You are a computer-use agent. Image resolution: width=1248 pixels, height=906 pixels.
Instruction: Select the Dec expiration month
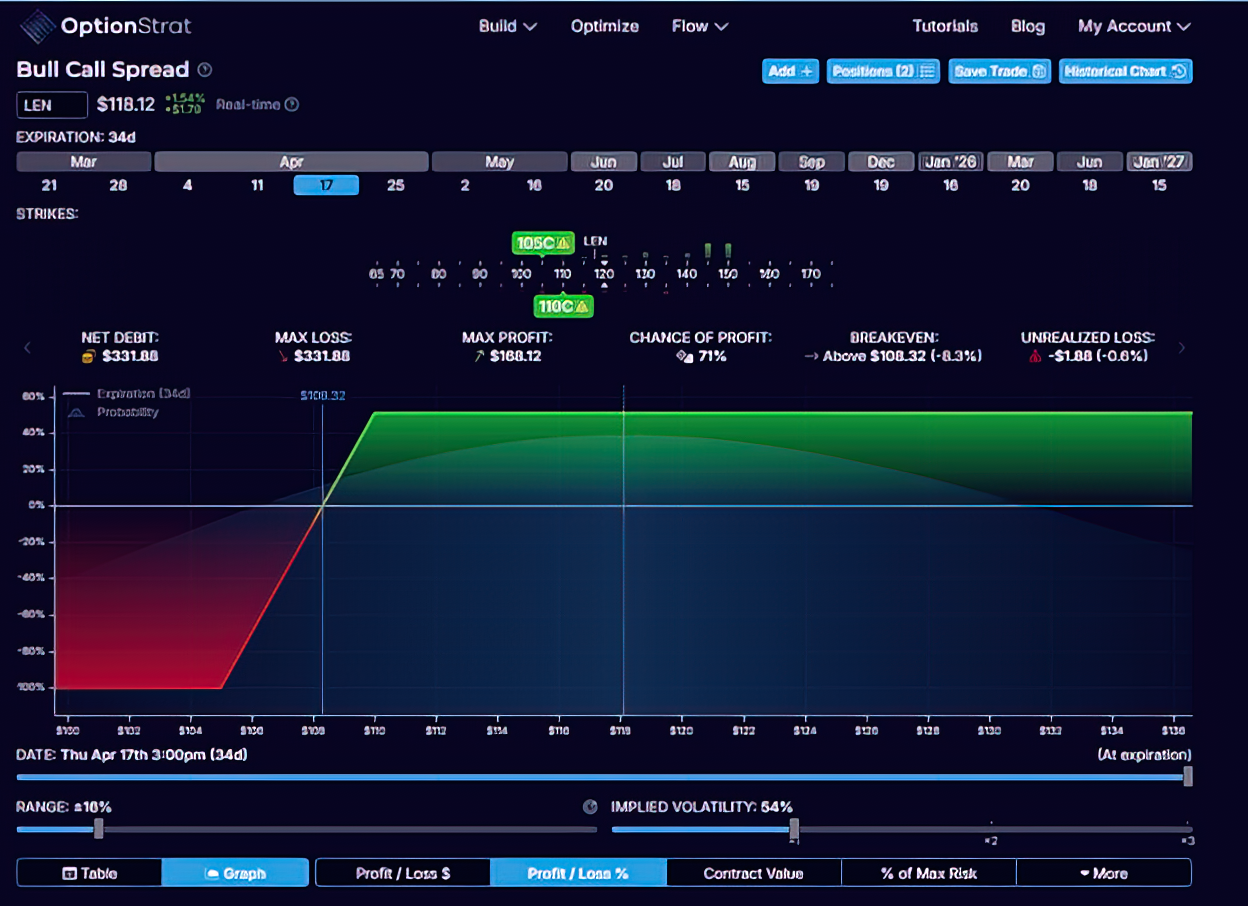[881, 161]
